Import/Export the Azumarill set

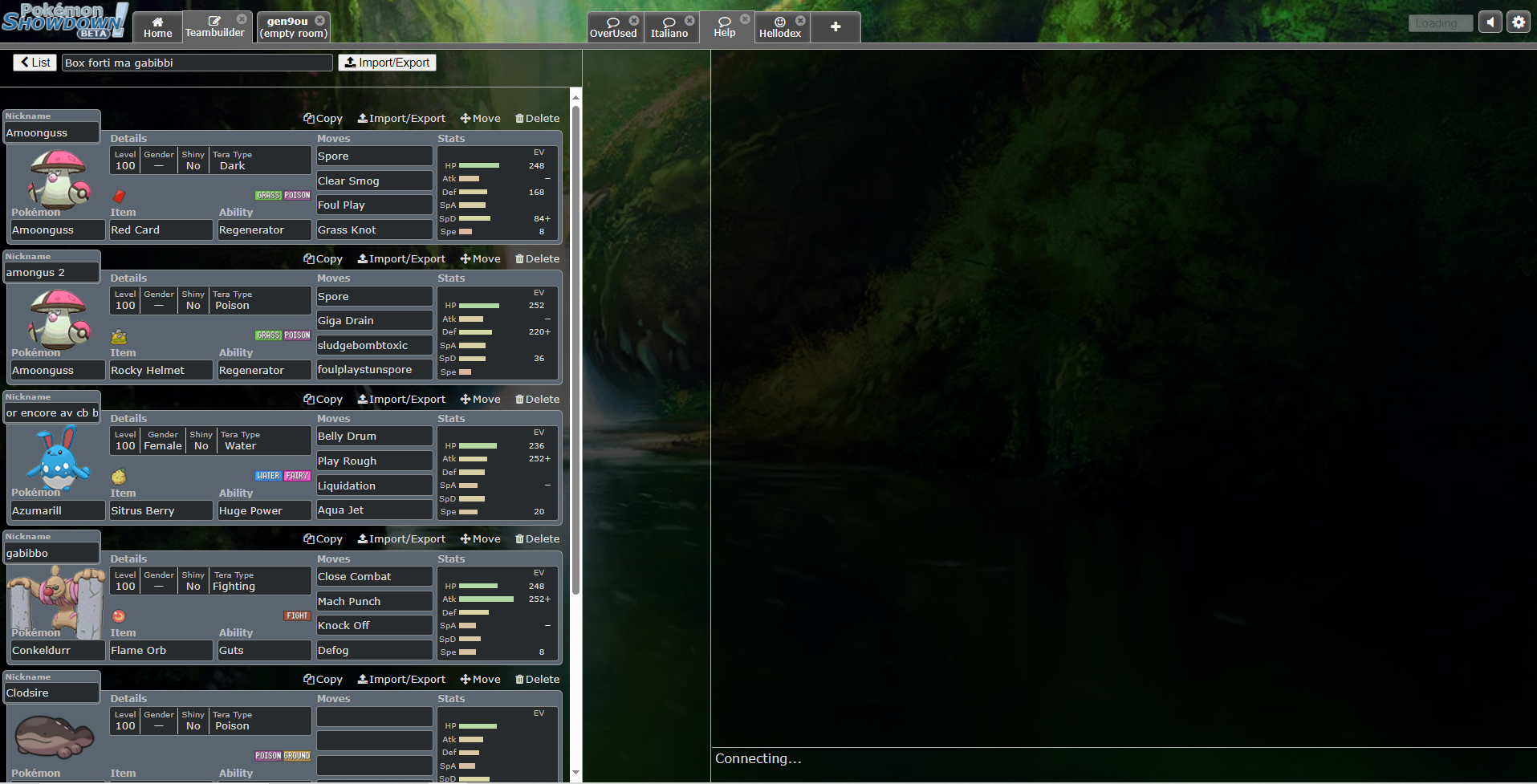click(401, 400)
